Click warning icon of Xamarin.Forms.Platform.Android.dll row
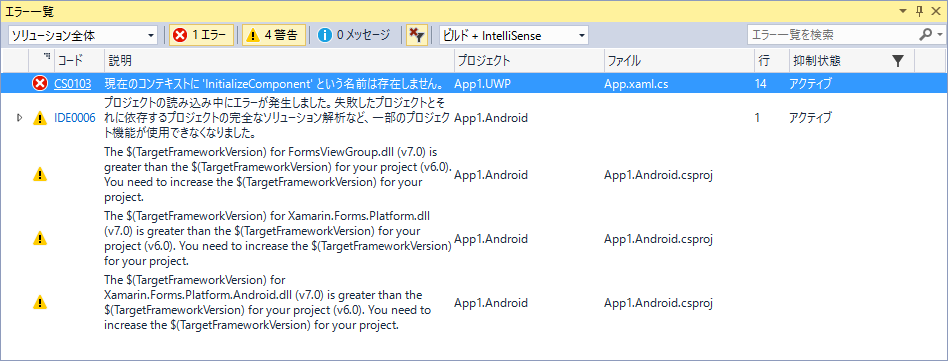The width and height of the screenshot is (948, 361). click(x=40, y=302)
